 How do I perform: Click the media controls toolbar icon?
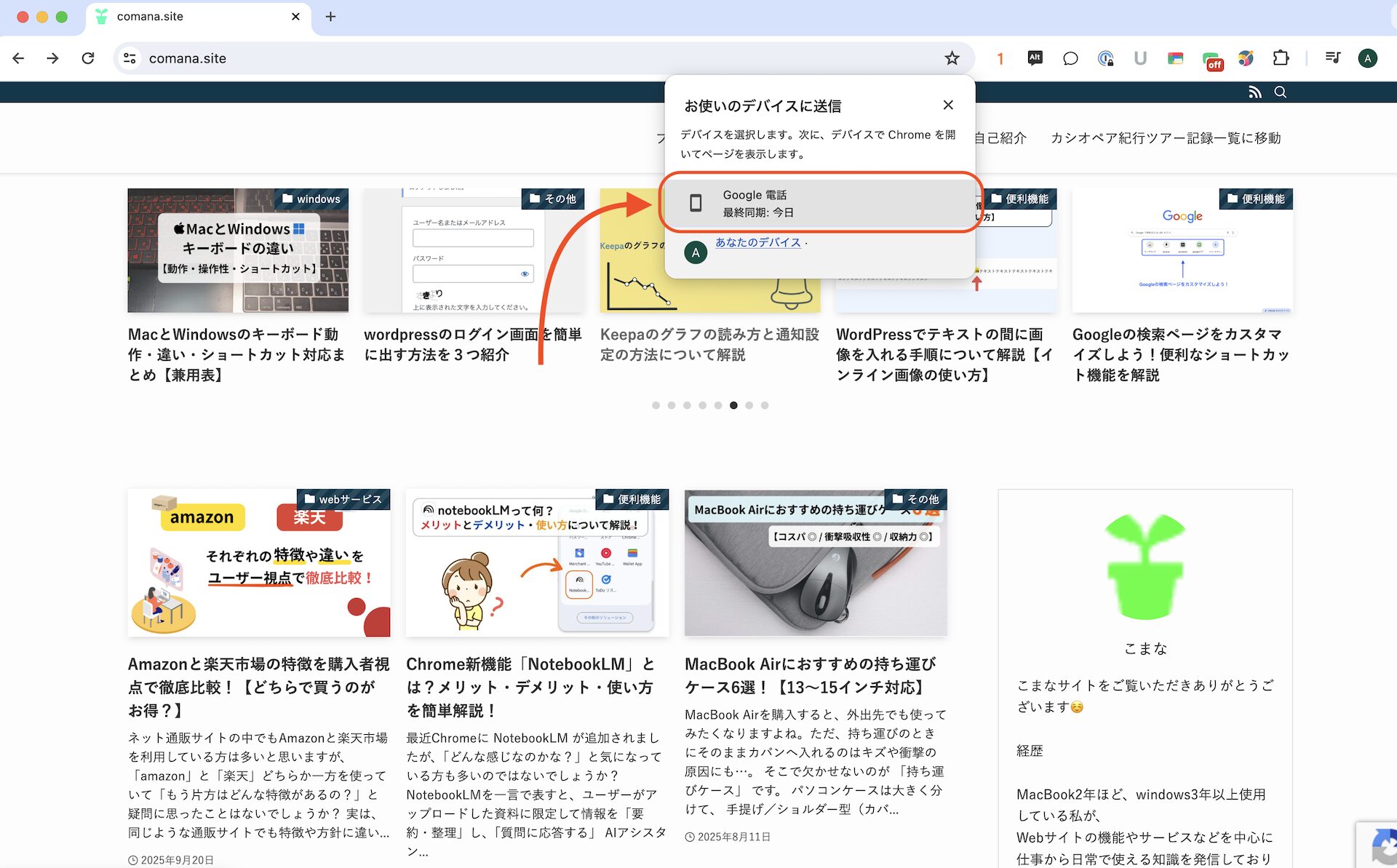[1332, 58]
